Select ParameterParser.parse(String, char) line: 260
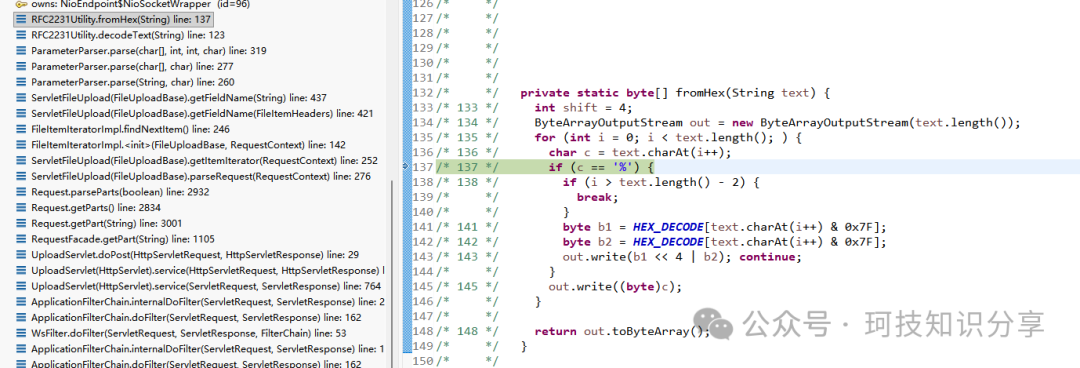 132,82
